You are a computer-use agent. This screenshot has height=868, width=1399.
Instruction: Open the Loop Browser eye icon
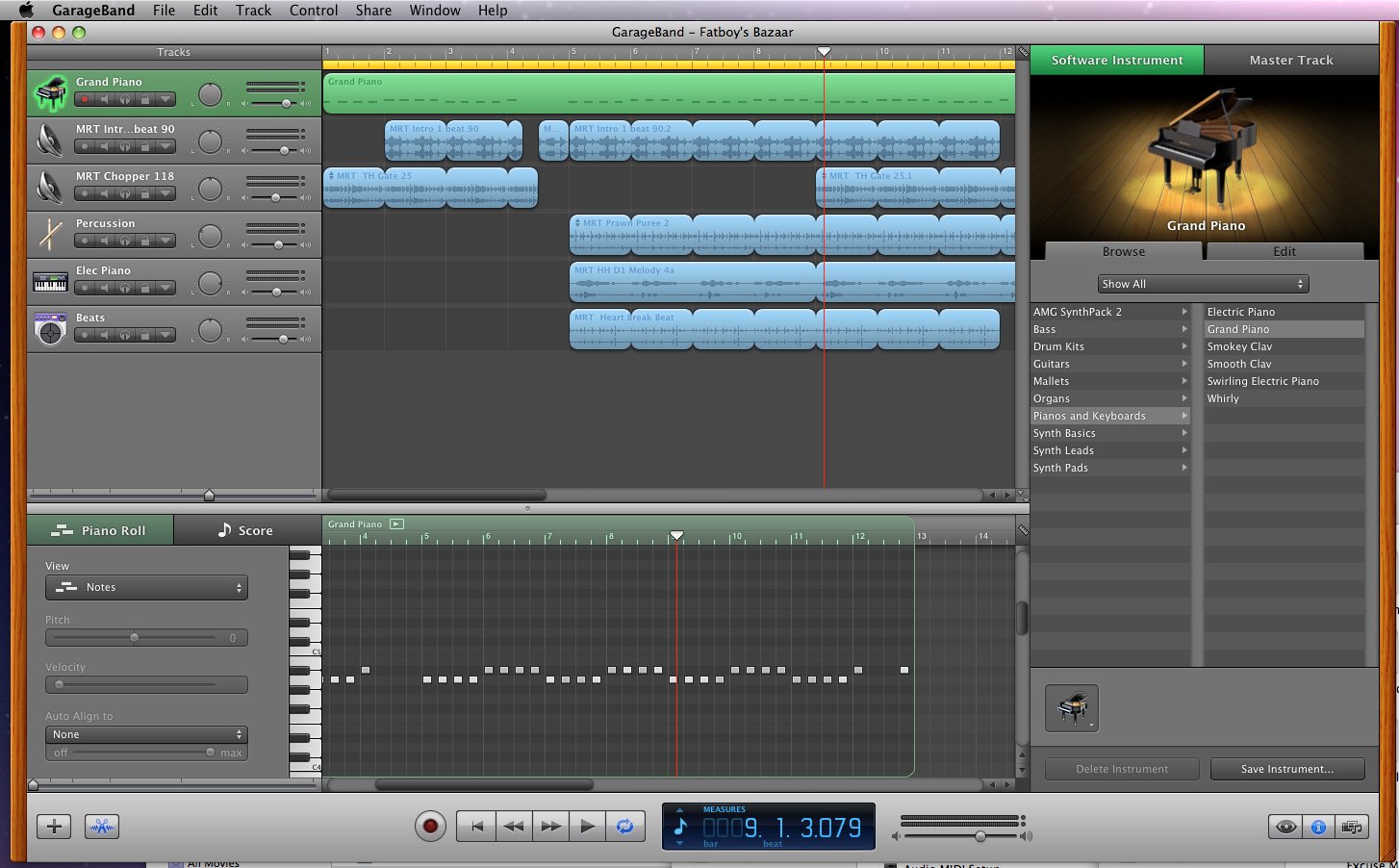[1285, 827]
